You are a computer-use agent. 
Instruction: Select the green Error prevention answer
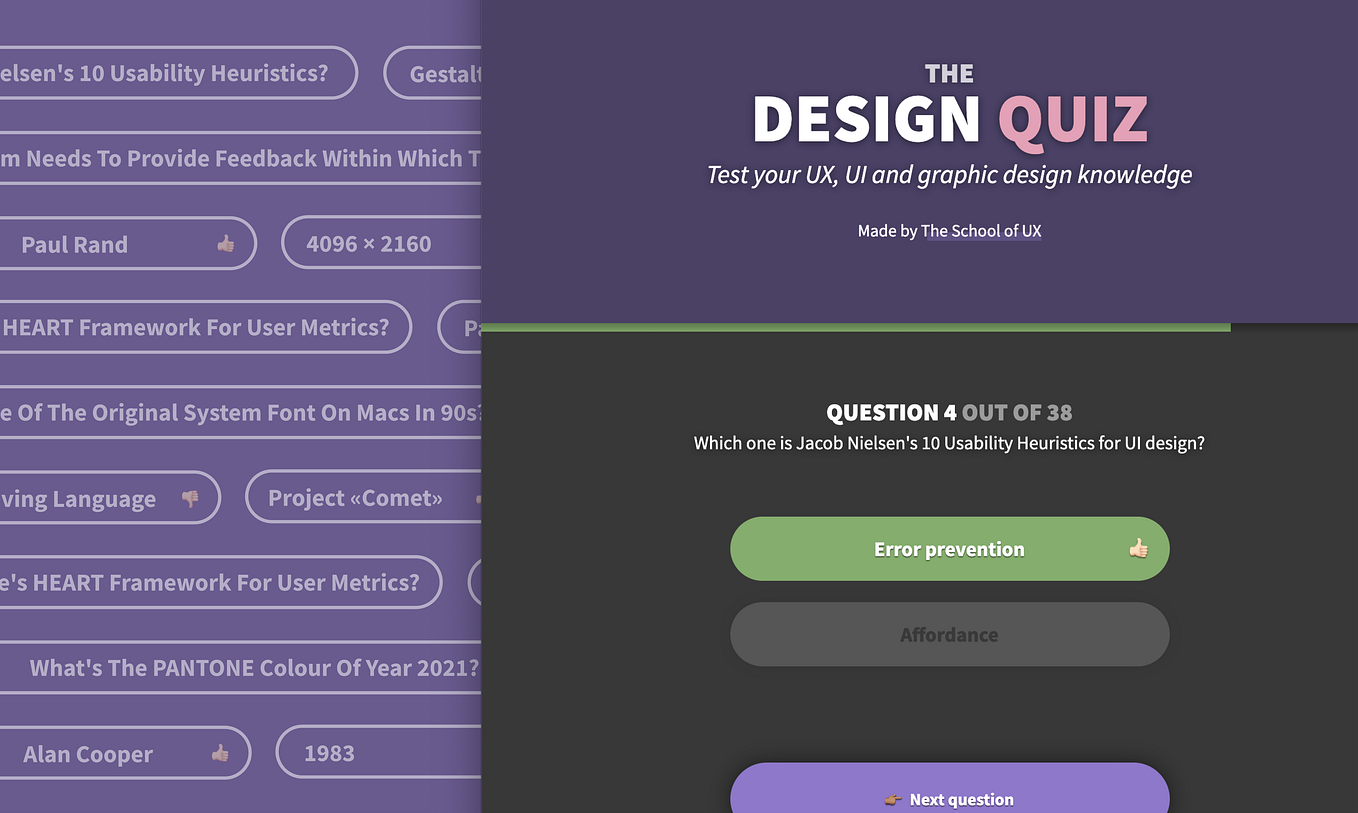click(949, 548)
